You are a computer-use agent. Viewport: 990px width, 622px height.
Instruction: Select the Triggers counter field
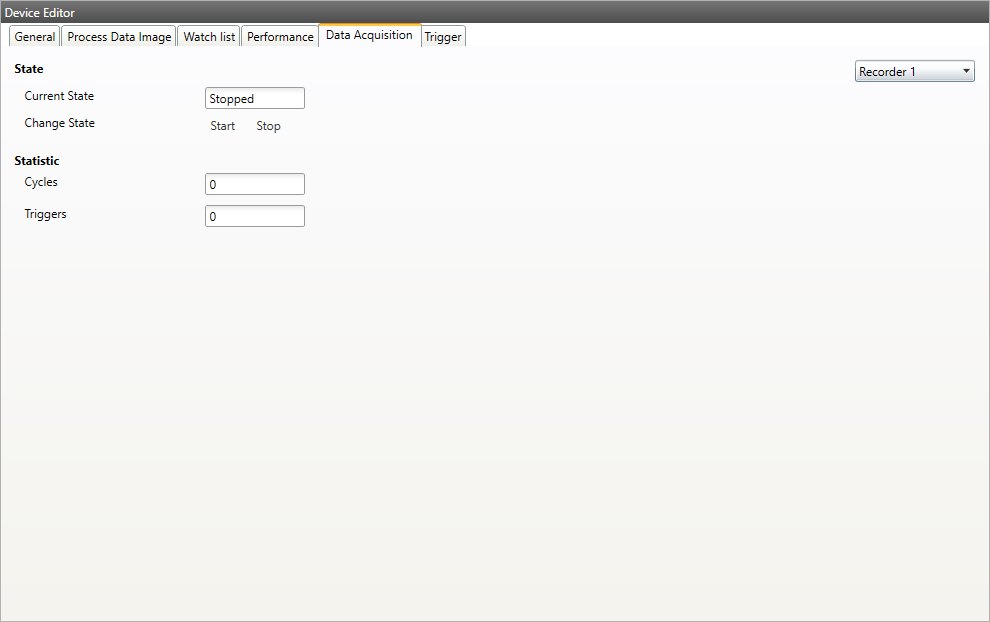[x=254, y=216]
